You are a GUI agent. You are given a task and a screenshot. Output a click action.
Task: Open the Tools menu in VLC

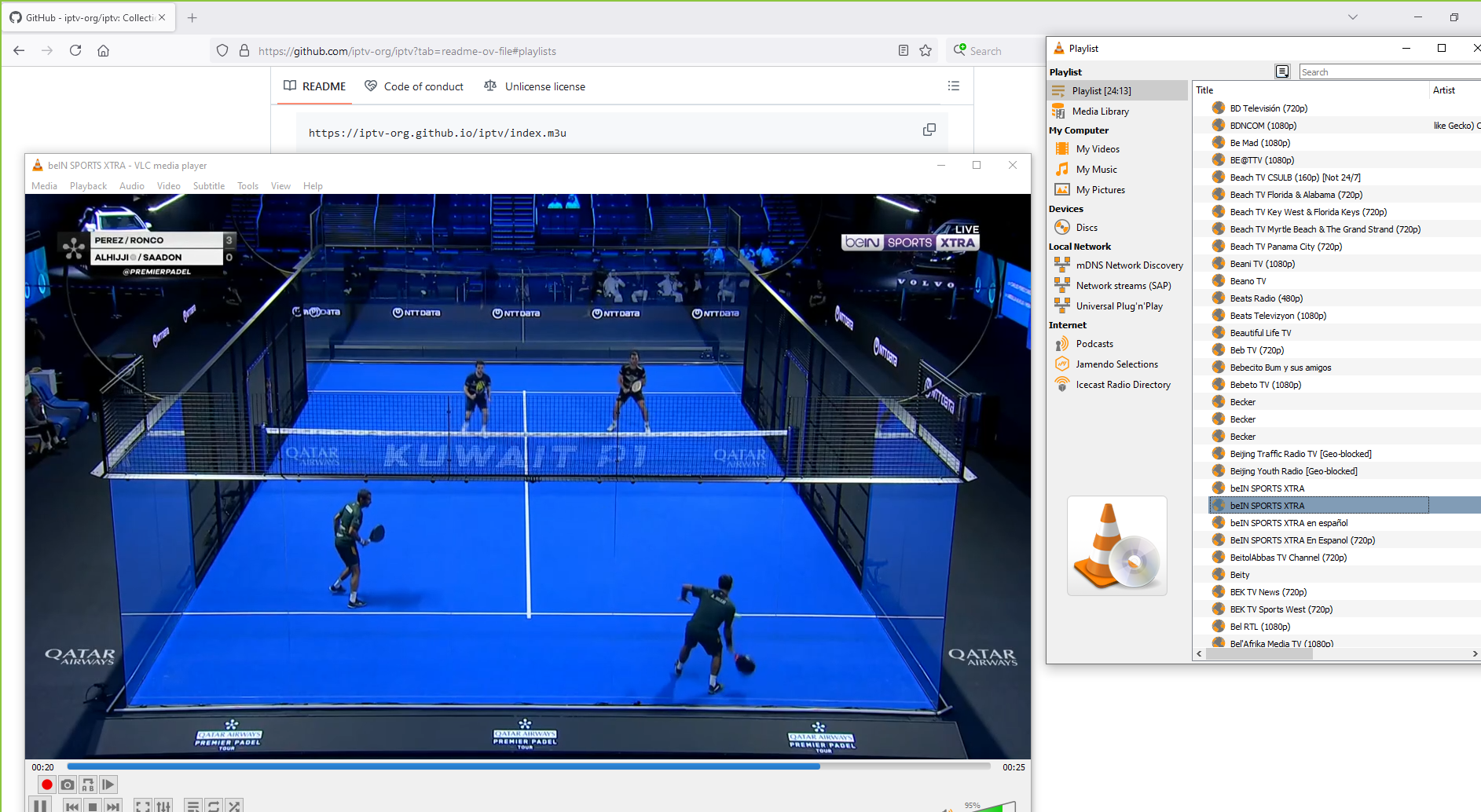click(247, 186)
